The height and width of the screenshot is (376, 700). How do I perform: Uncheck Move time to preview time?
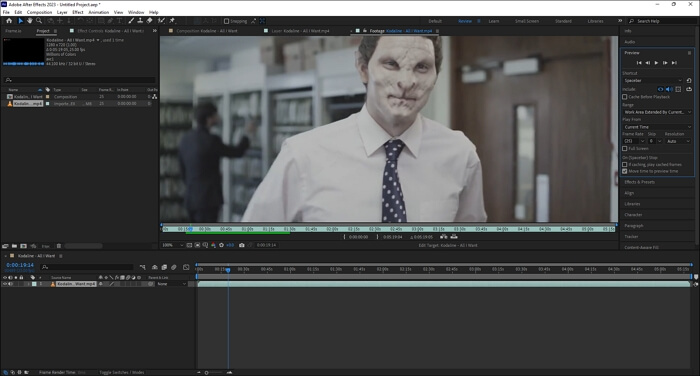coord(625,171)
